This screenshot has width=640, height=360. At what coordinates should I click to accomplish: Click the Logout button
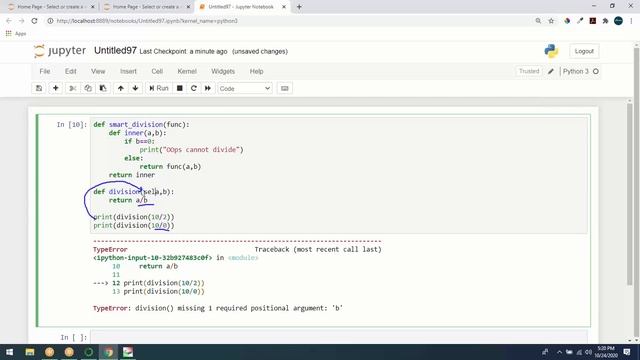tap(584, 51)
